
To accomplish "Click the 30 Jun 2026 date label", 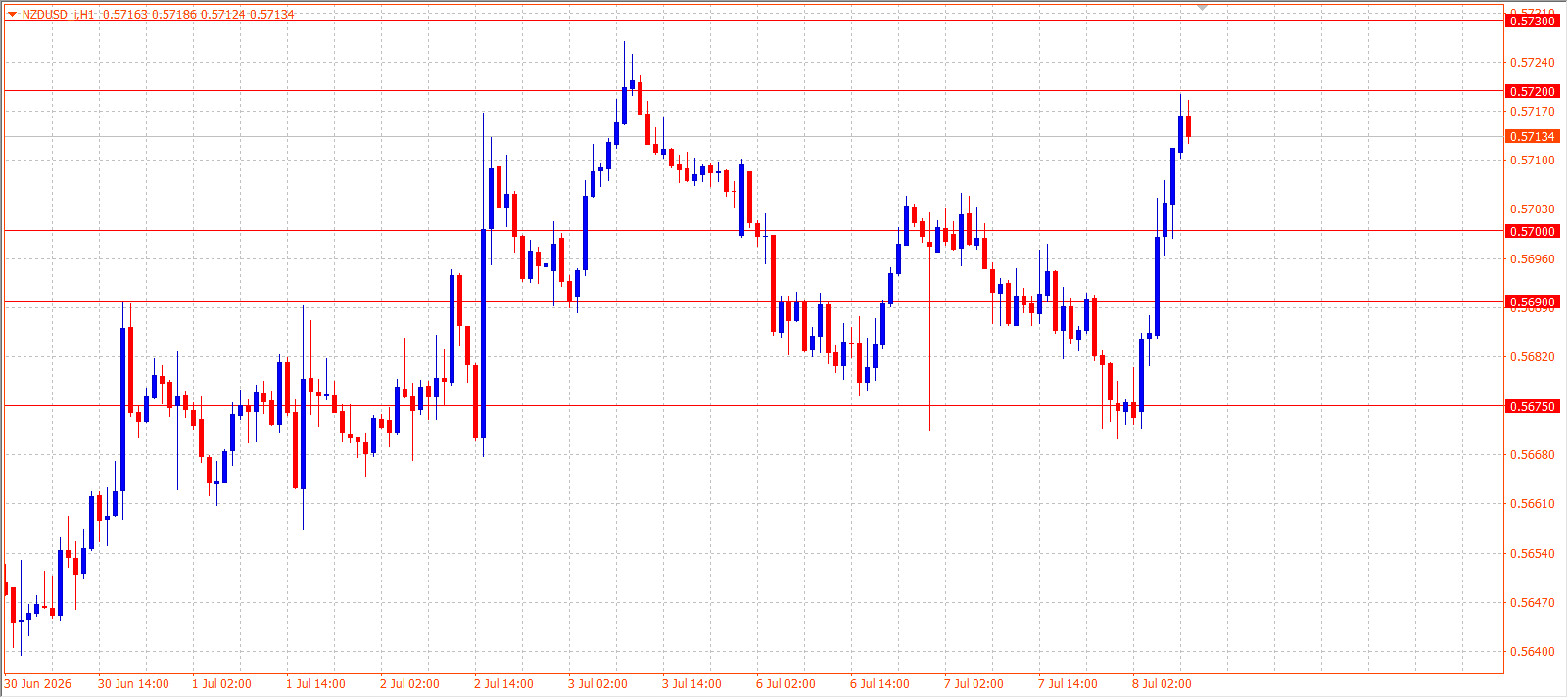I will point(38,684).
